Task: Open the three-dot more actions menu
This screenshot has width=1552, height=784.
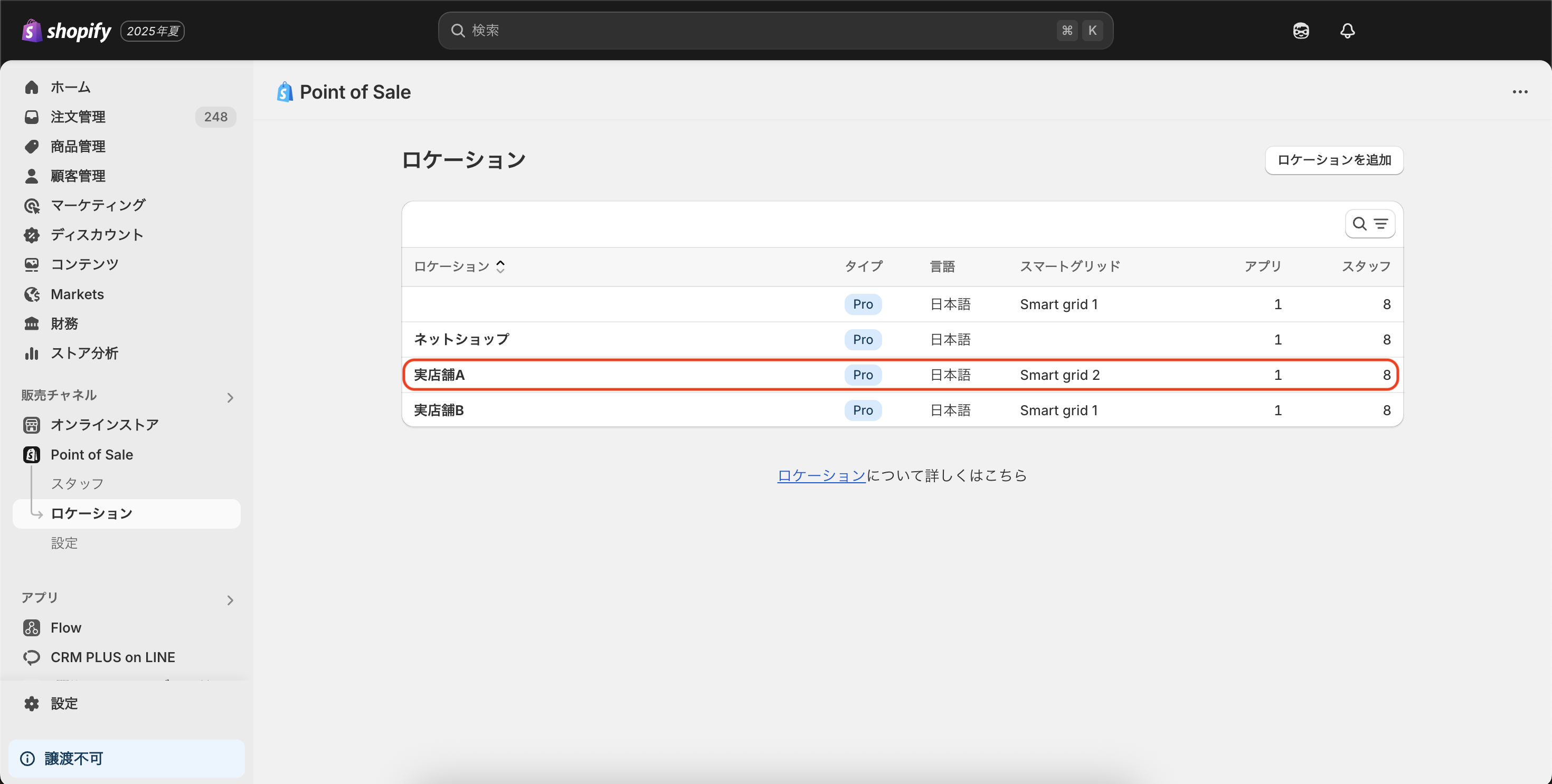Action: [1519, 92]
